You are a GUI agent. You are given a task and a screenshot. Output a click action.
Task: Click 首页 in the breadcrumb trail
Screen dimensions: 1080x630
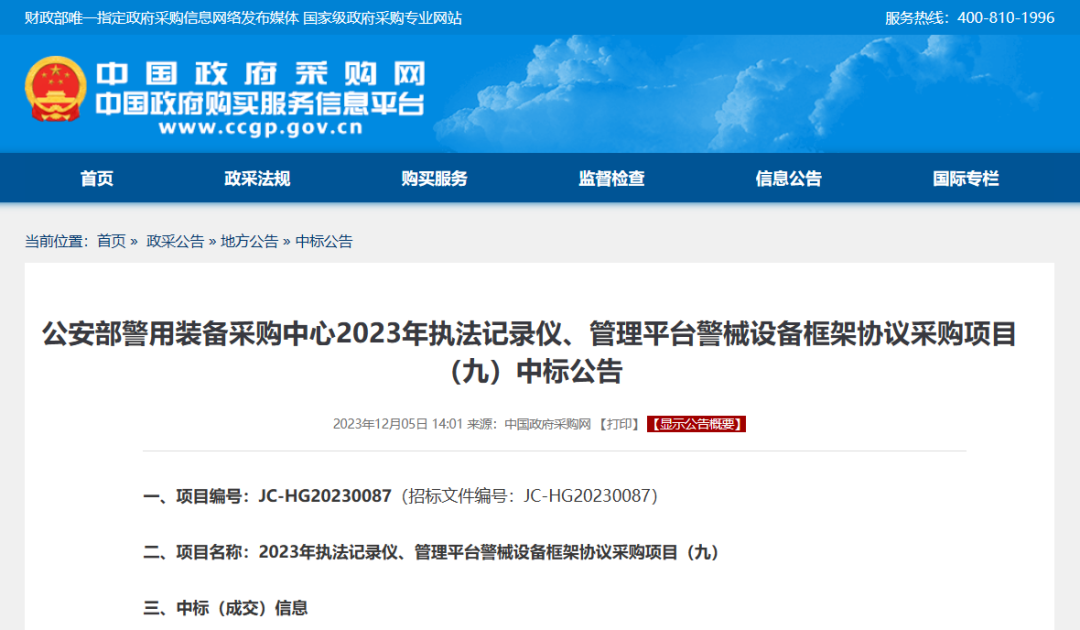click(110, 241)
